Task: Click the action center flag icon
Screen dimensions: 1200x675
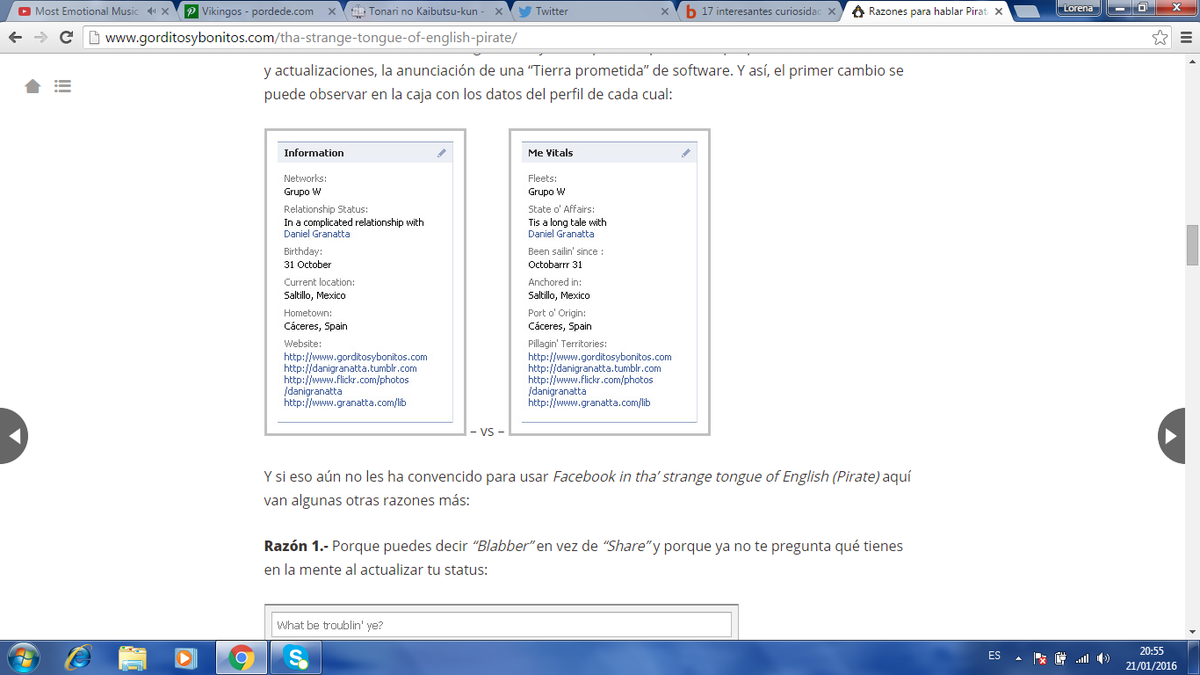Action: point(1040,658)
